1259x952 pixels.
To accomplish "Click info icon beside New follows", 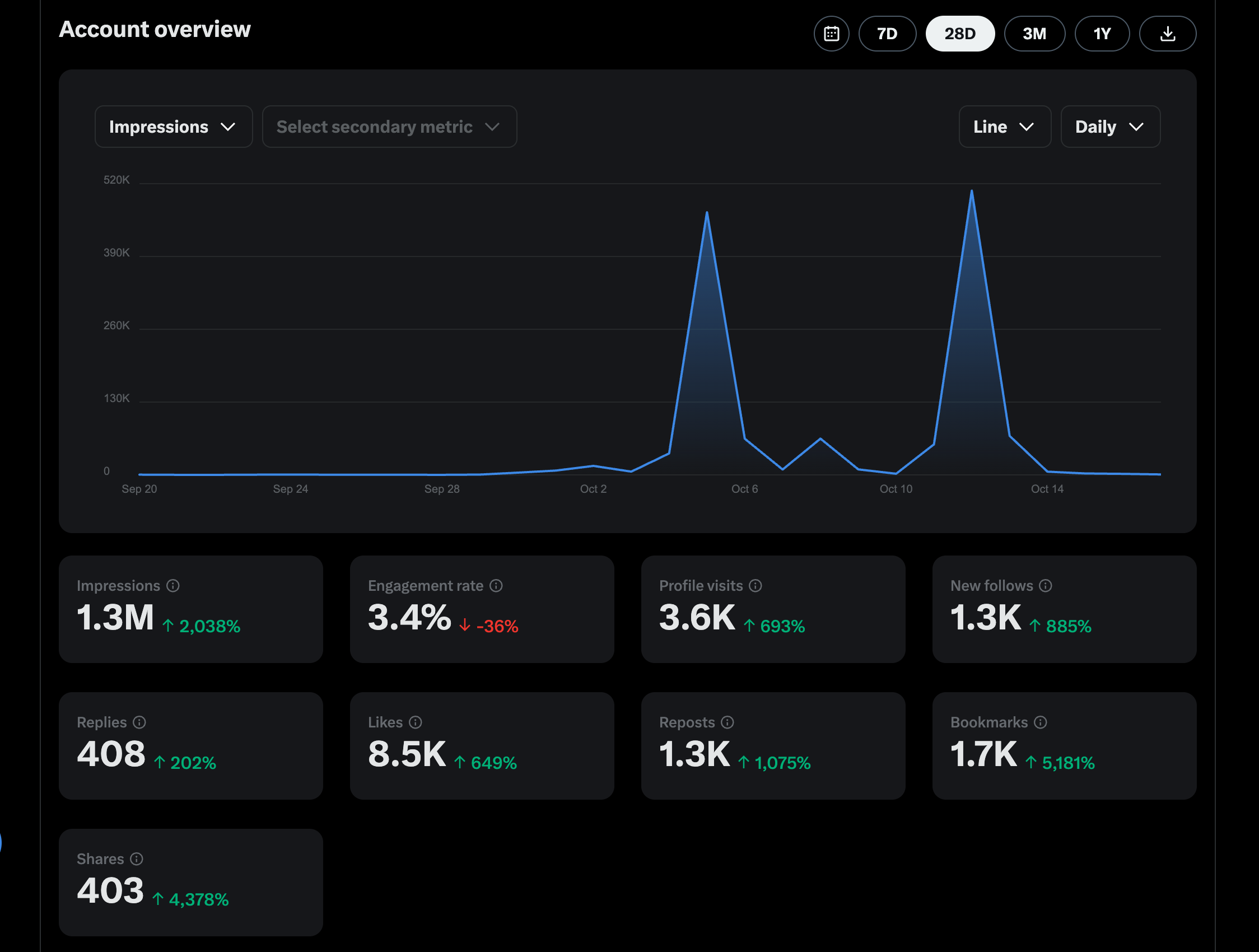I will (x=1046, y=586).
